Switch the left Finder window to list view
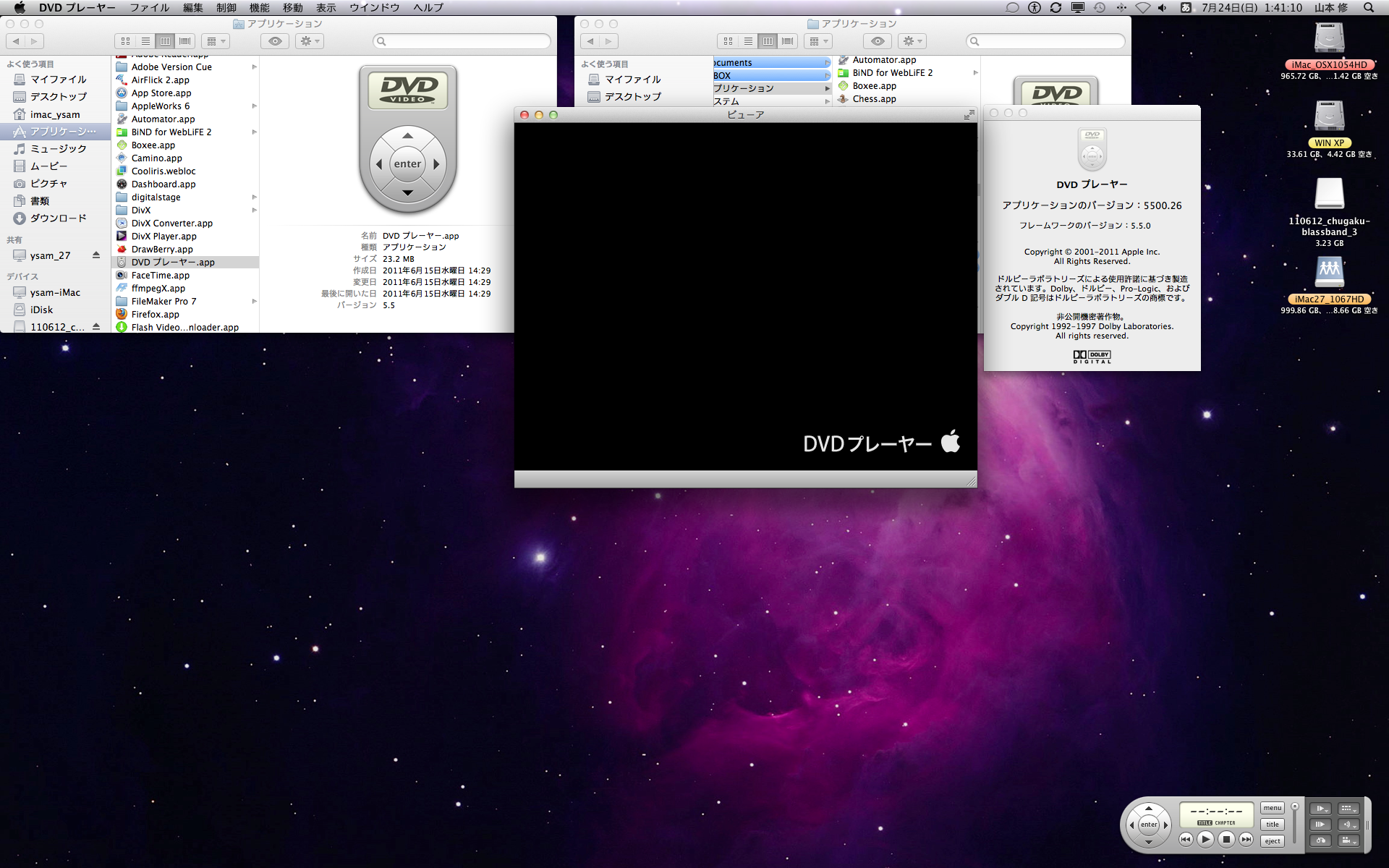The image size is (1389, 868). [x=145, y=41]
